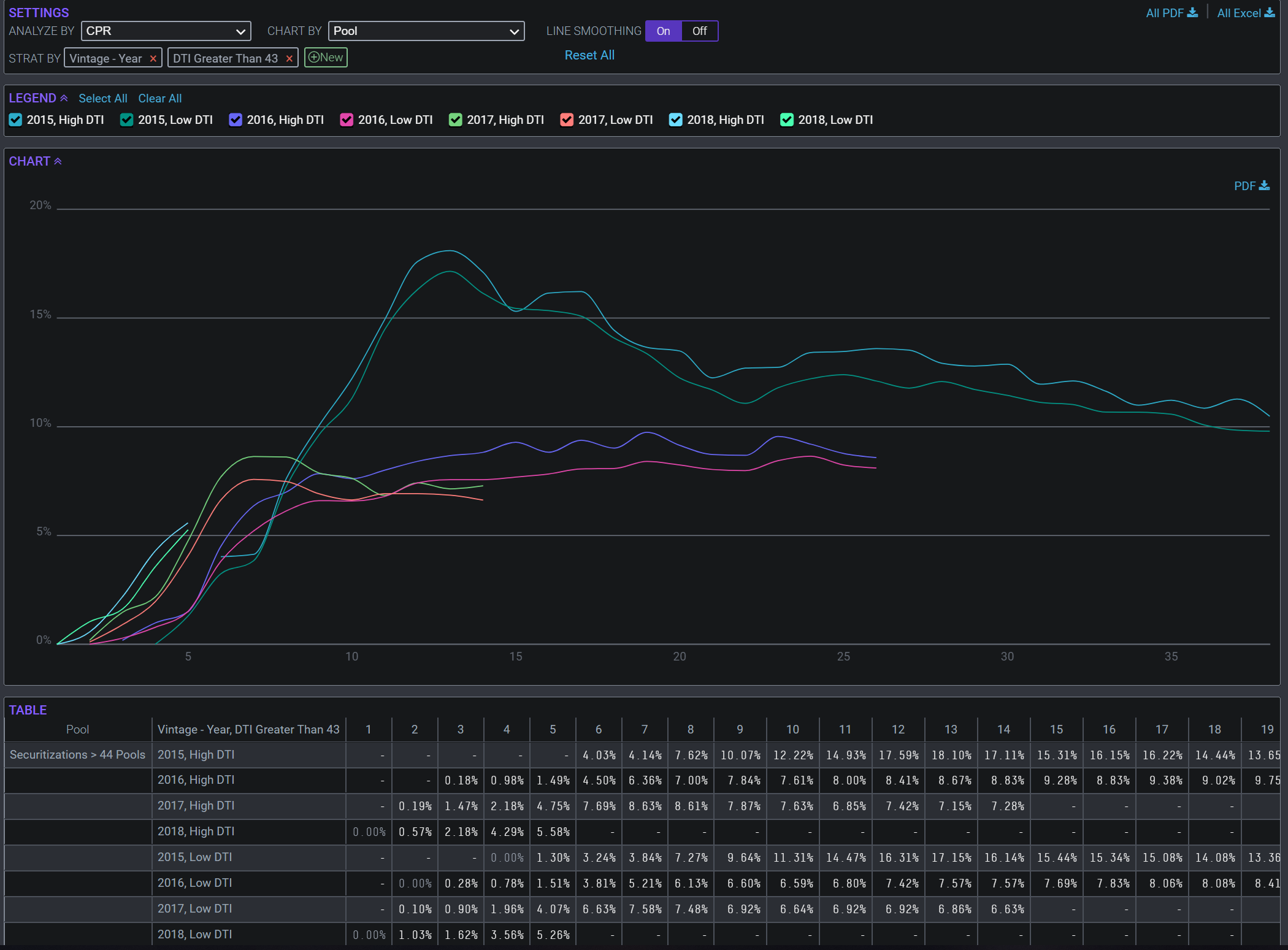Click Clear All in legend

click(x=160, y=99)
